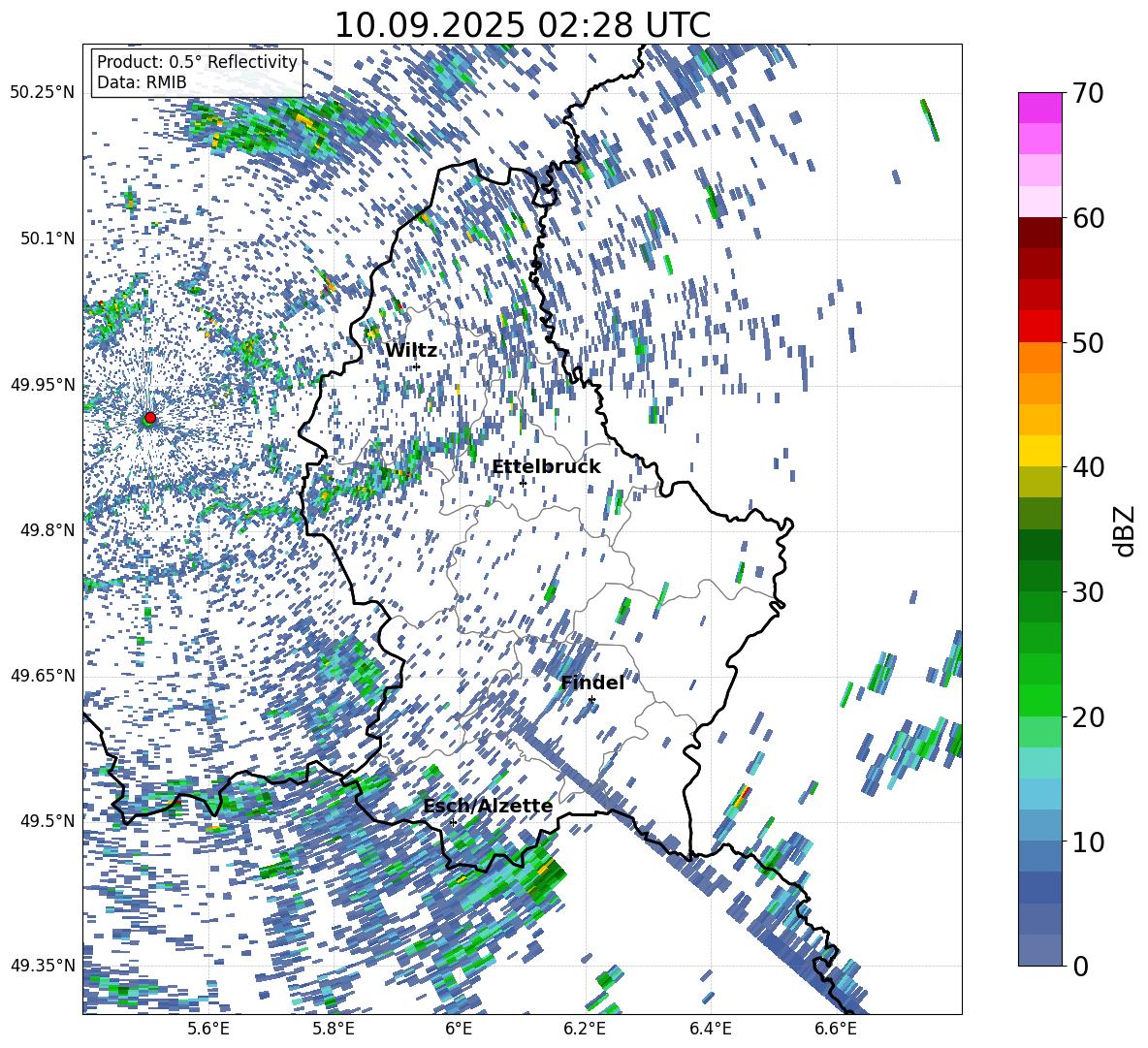This screenshot has height=1048, width=1148.
Task: Click the pale pink swatch just above 60 dBZ
Action: click(1039, 202)
